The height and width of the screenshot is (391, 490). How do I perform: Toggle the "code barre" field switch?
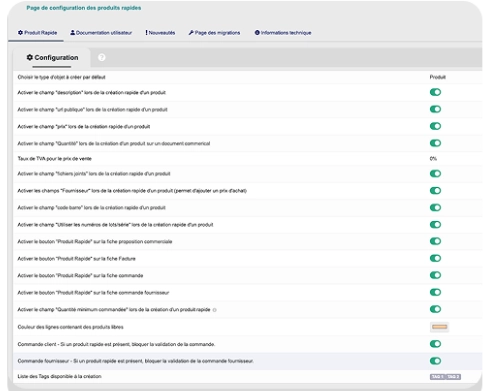(435, 208)
